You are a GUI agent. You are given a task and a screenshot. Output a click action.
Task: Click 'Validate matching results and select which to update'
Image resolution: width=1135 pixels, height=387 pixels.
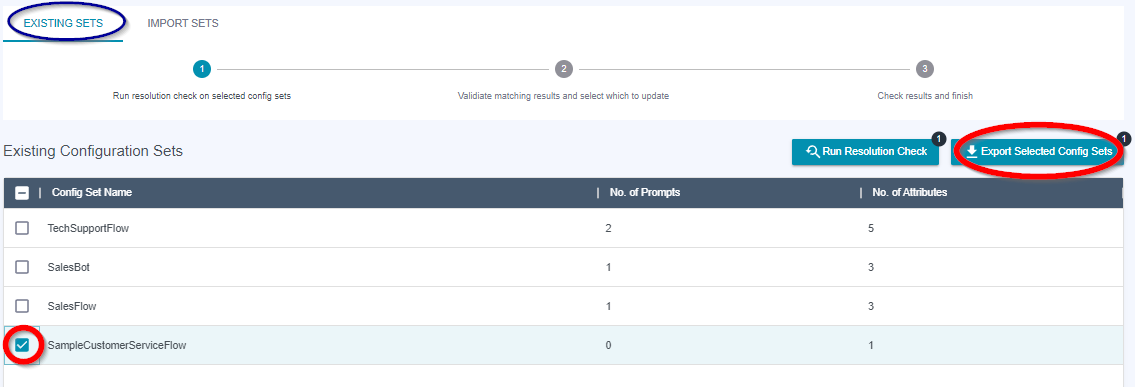(563, 95)
